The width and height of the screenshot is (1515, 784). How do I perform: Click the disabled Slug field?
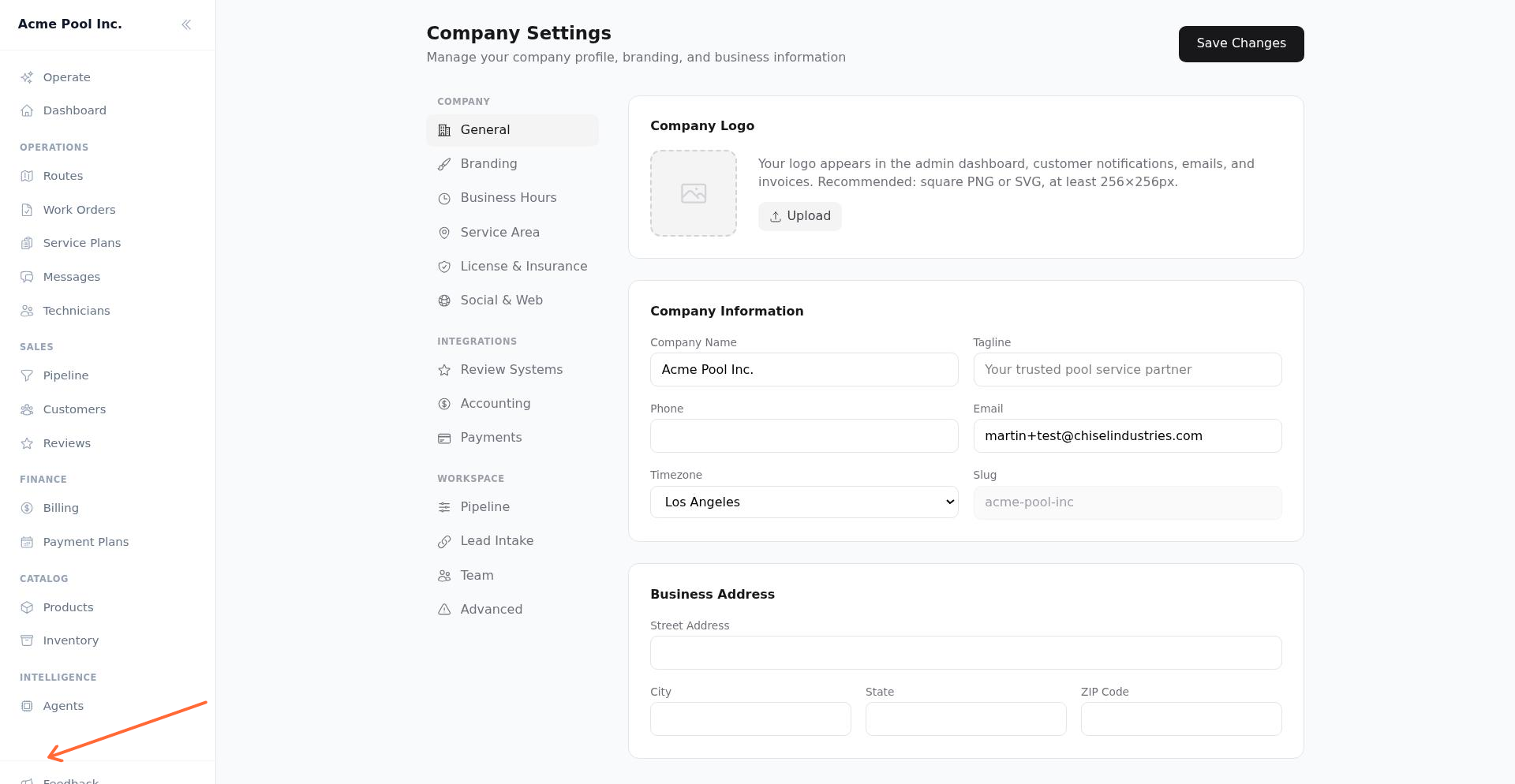coord(1128,502)
